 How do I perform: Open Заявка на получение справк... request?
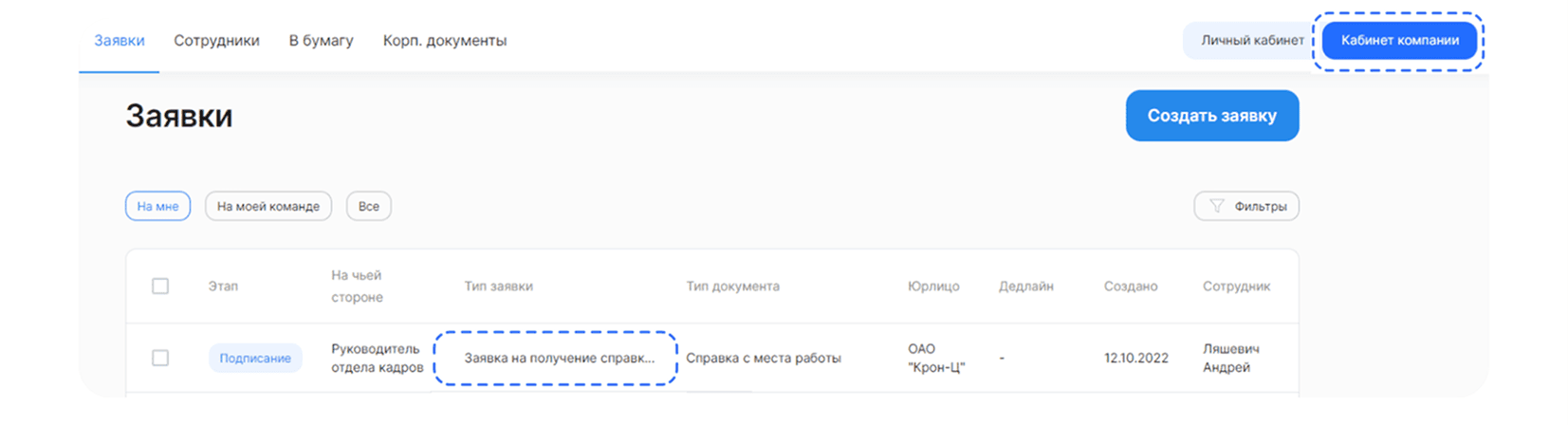coord(559,358)
